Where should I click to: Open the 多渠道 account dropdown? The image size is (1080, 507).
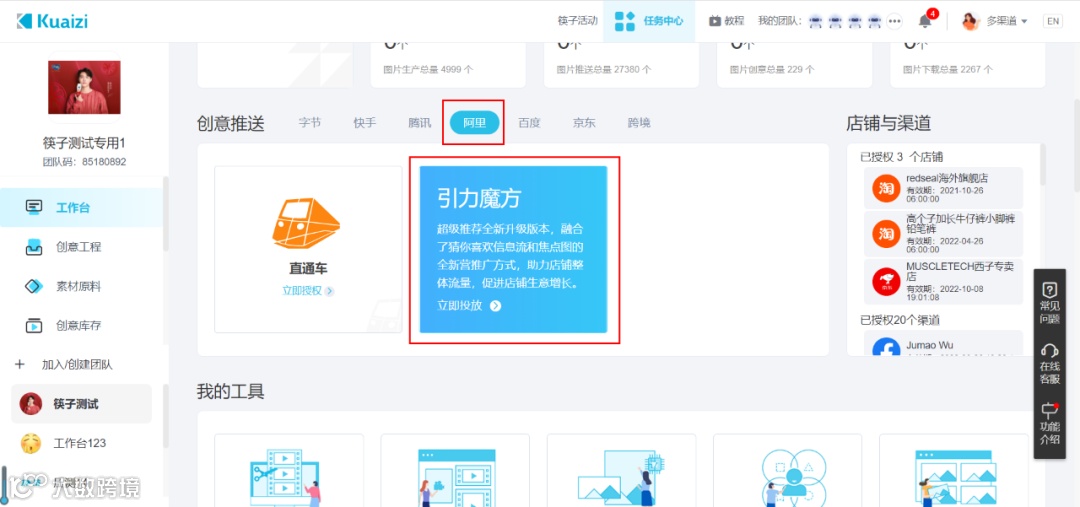click(x=1007, y=21)
